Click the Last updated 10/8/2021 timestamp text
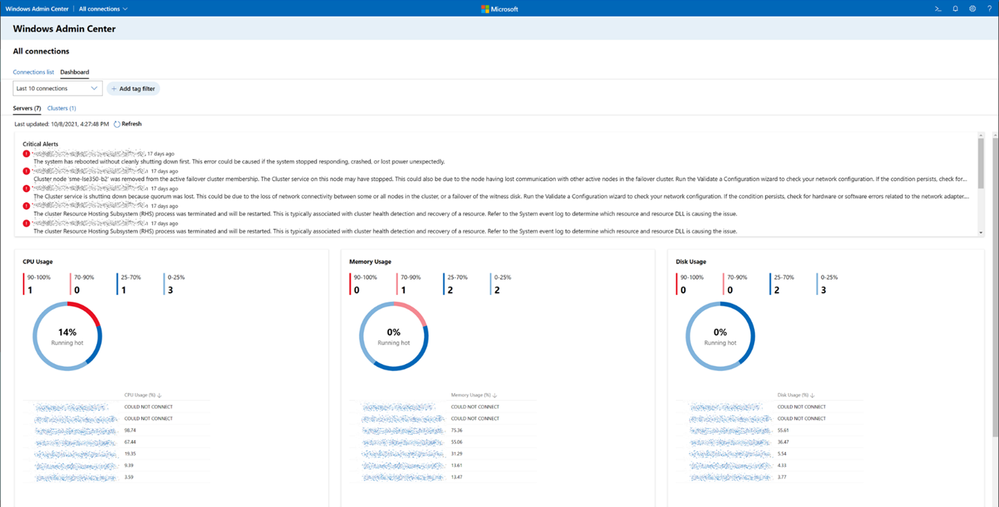 click(x=61, y=124)
